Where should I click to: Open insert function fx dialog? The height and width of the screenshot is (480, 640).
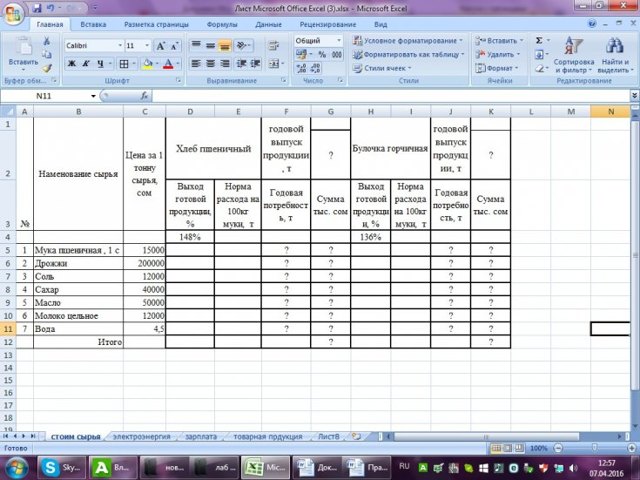pyautogui.click(x=144, y=96)
